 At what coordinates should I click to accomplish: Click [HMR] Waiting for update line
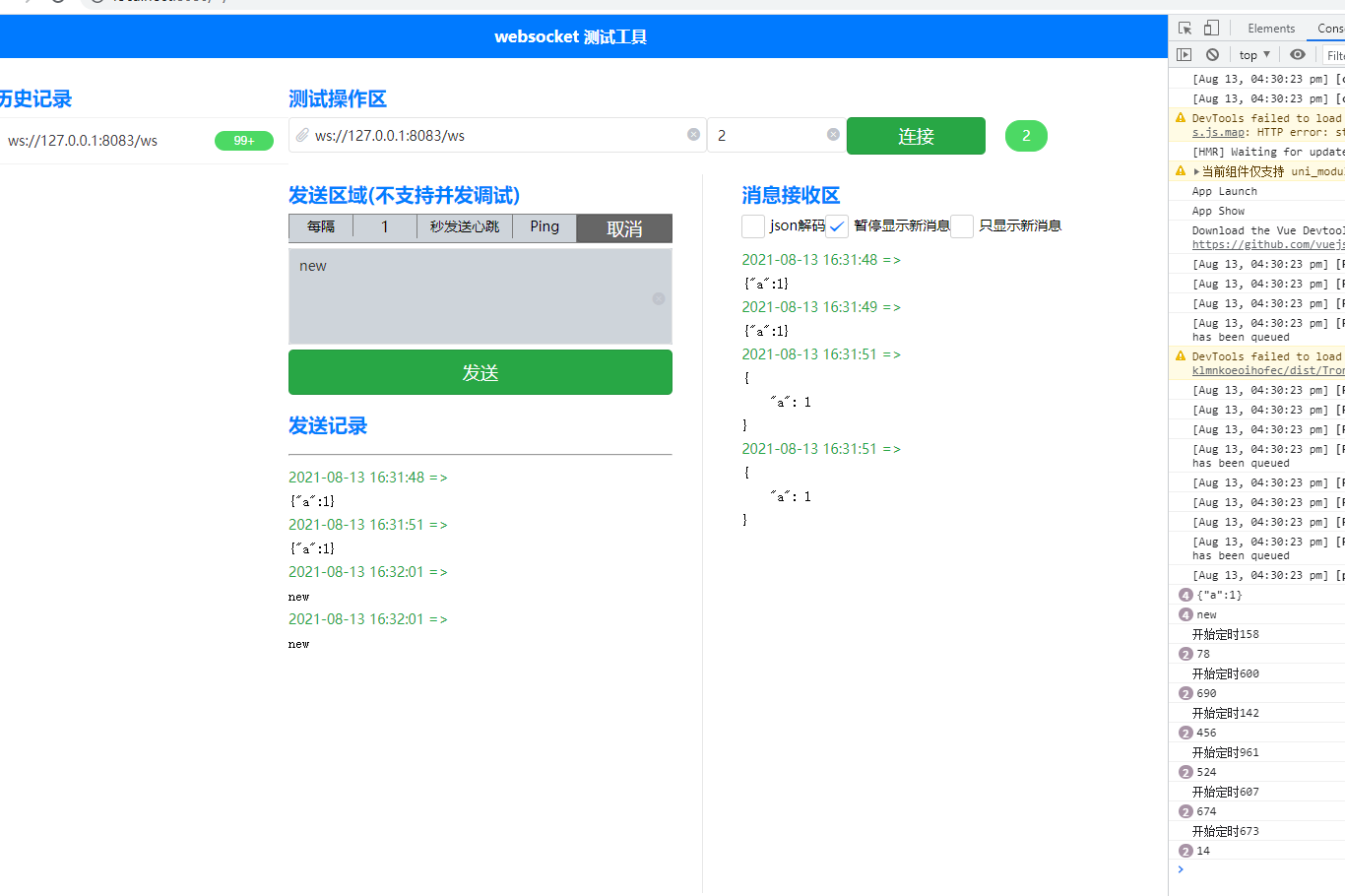(1268, 152)
